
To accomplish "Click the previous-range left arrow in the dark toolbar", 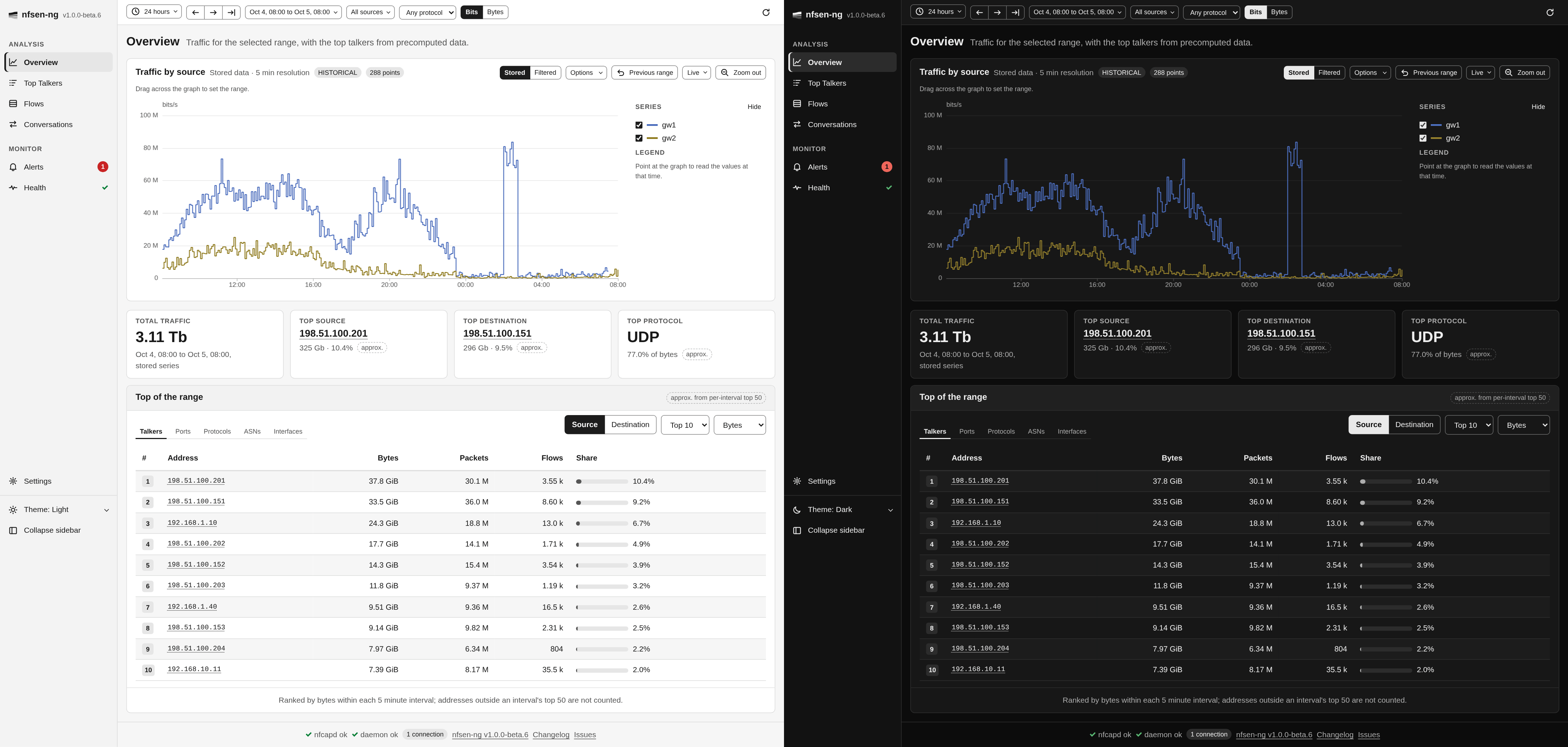I will 979,12.
